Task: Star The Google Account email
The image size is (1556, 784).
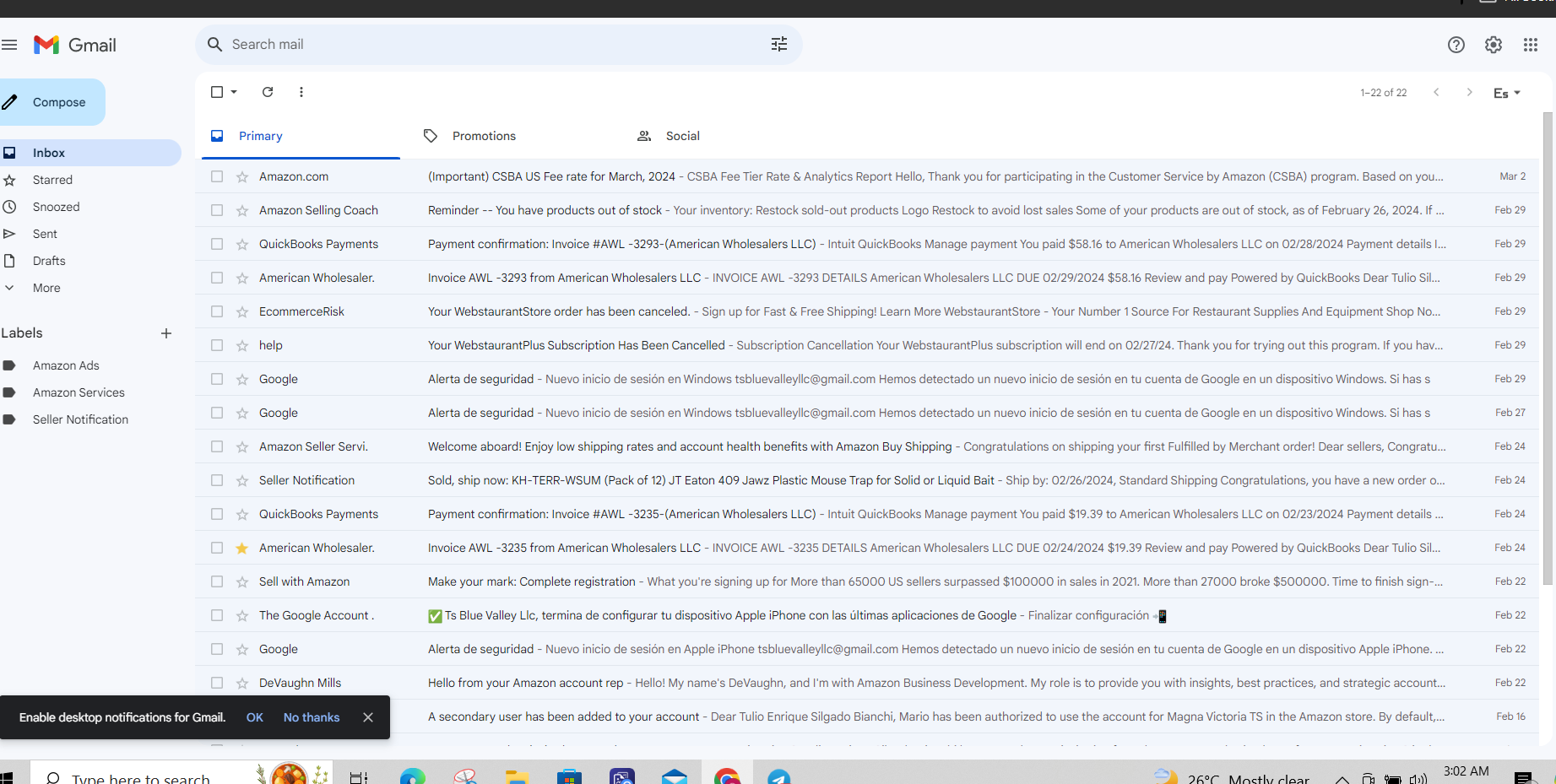Action: (242, 615)
